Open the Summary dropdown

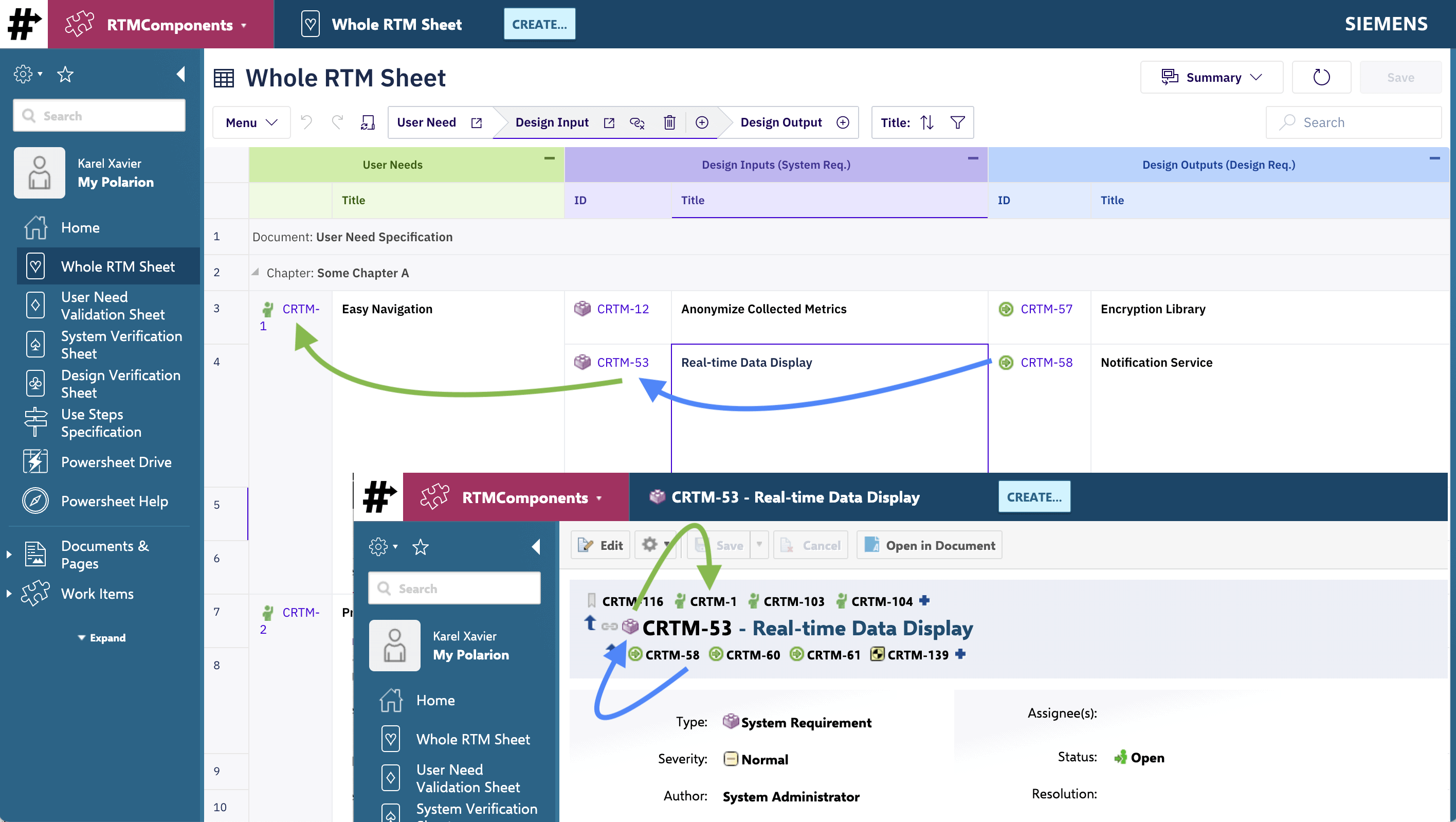point(1212,78)
